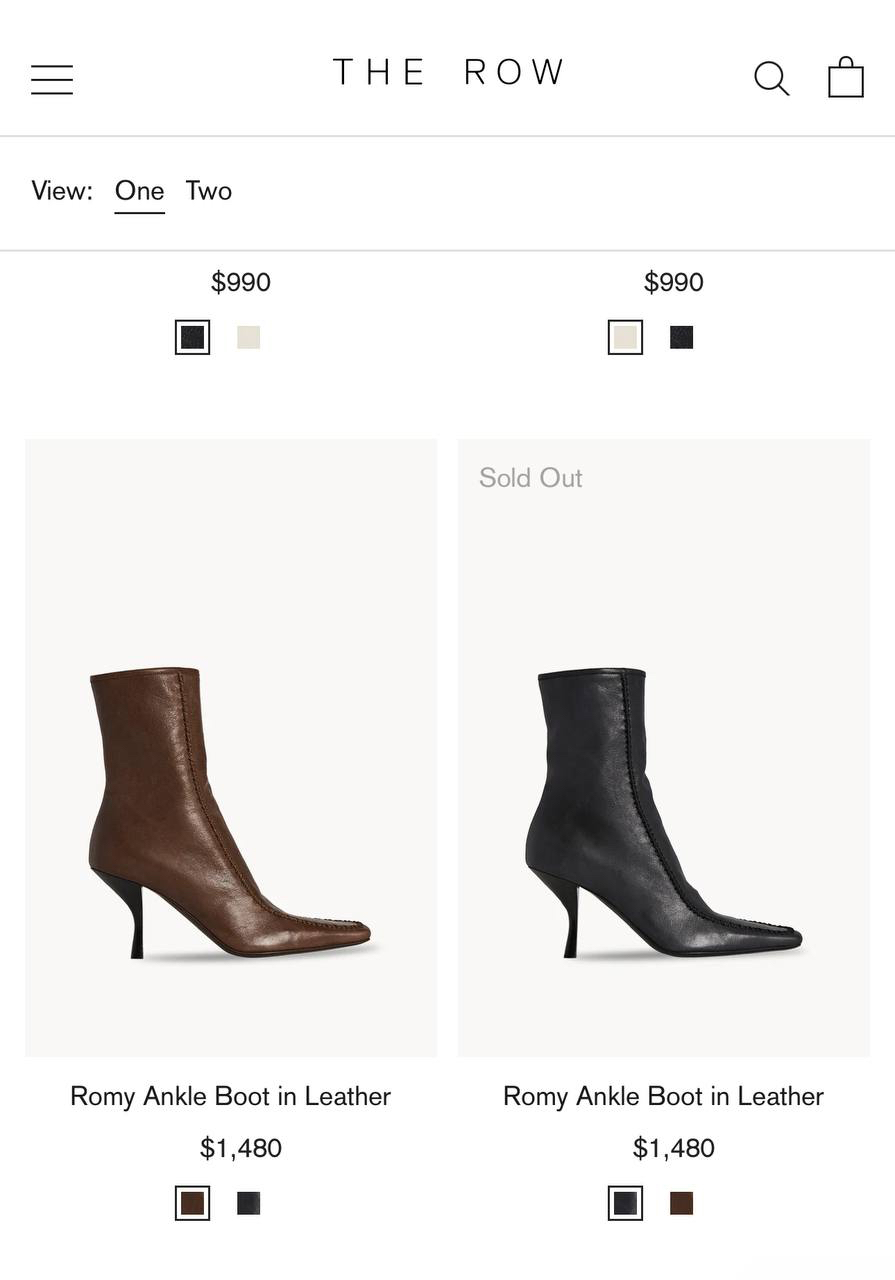Open the hamburger navigation menu

click(52, 79)
